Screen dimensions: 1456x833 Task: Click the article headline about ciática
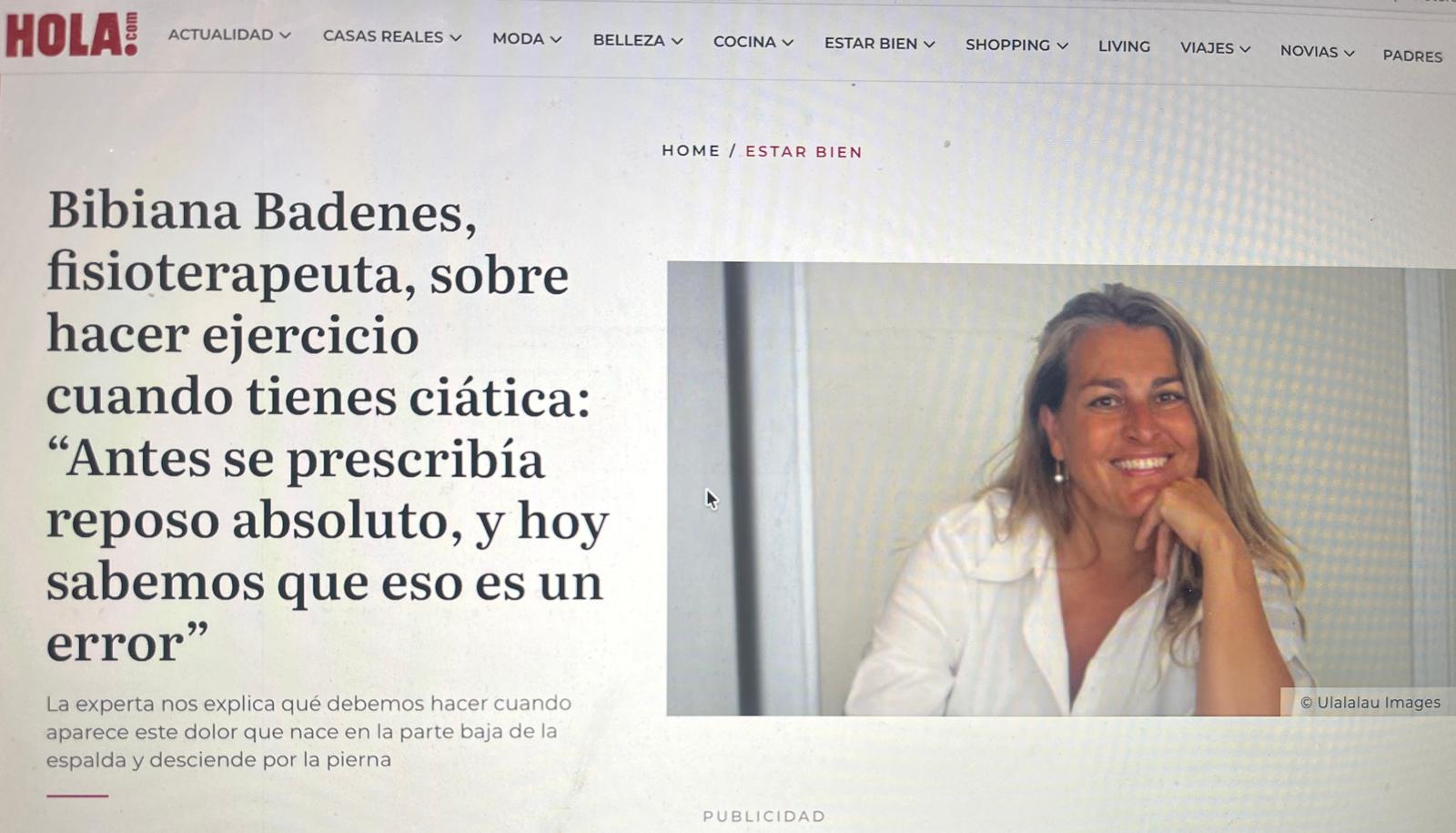point(328,426)
